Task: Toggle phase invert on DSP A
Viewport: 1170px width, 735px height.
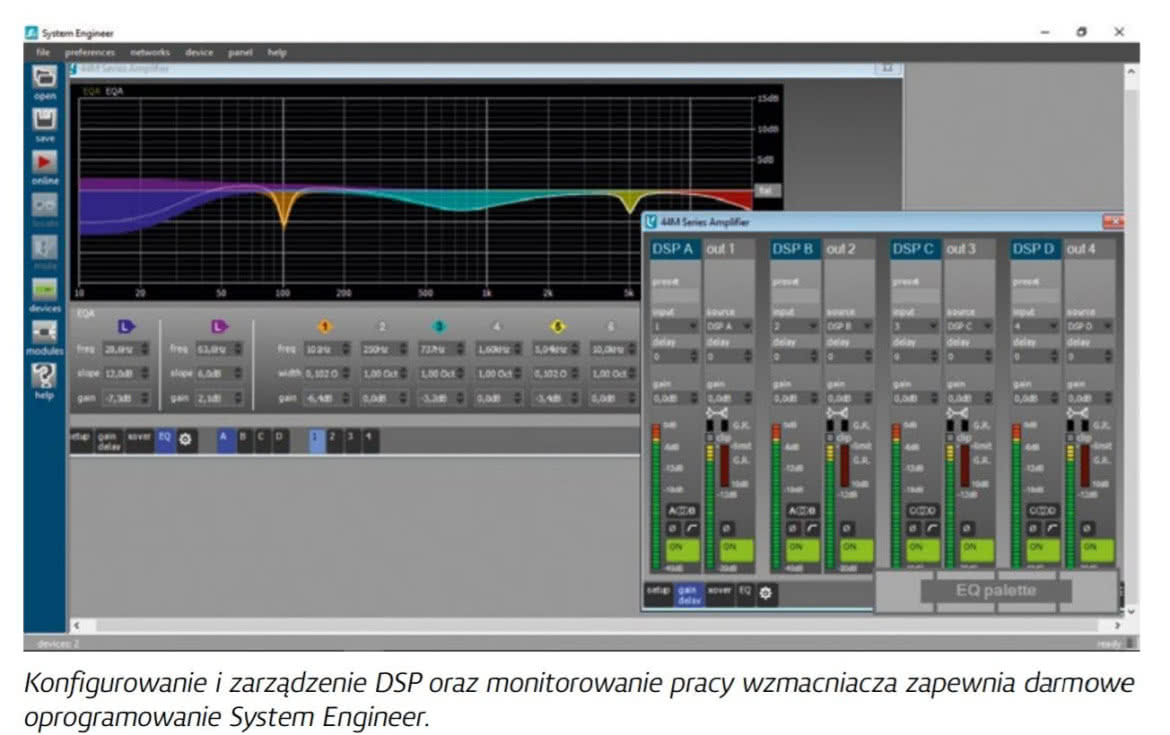Action: pyautogui.click(x=672, y=528)
